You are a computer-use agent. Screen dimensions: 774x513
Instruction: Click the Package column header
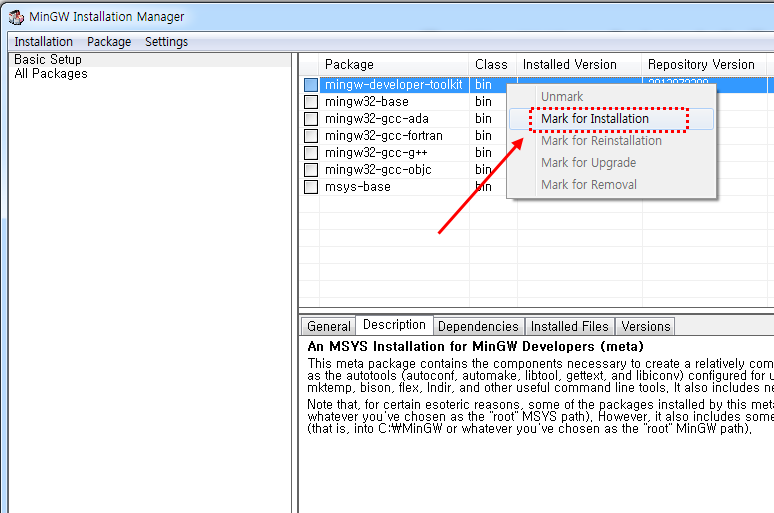pos(394,65)
